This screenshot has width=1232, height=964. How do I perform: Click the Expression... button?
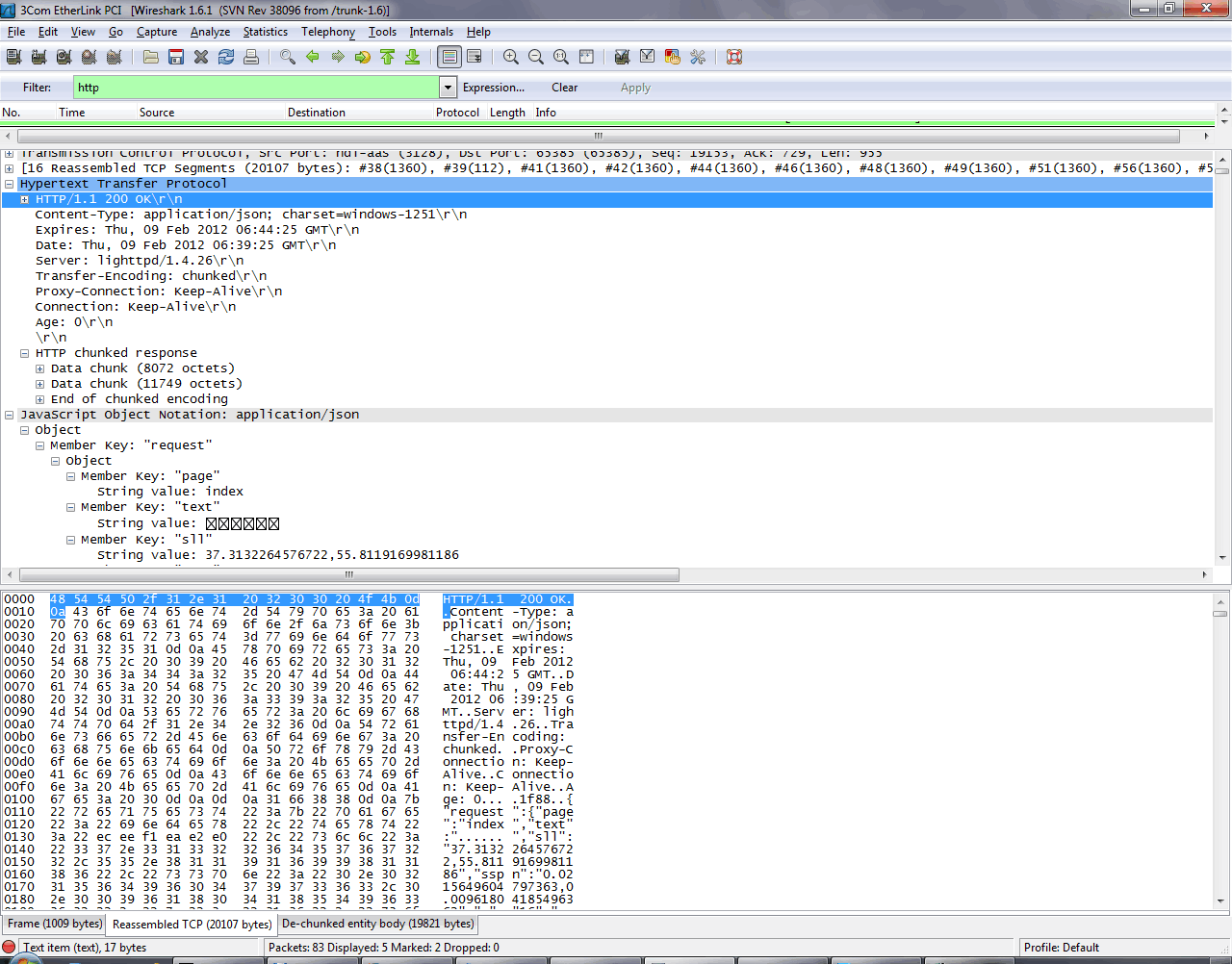tap(494, 88)
